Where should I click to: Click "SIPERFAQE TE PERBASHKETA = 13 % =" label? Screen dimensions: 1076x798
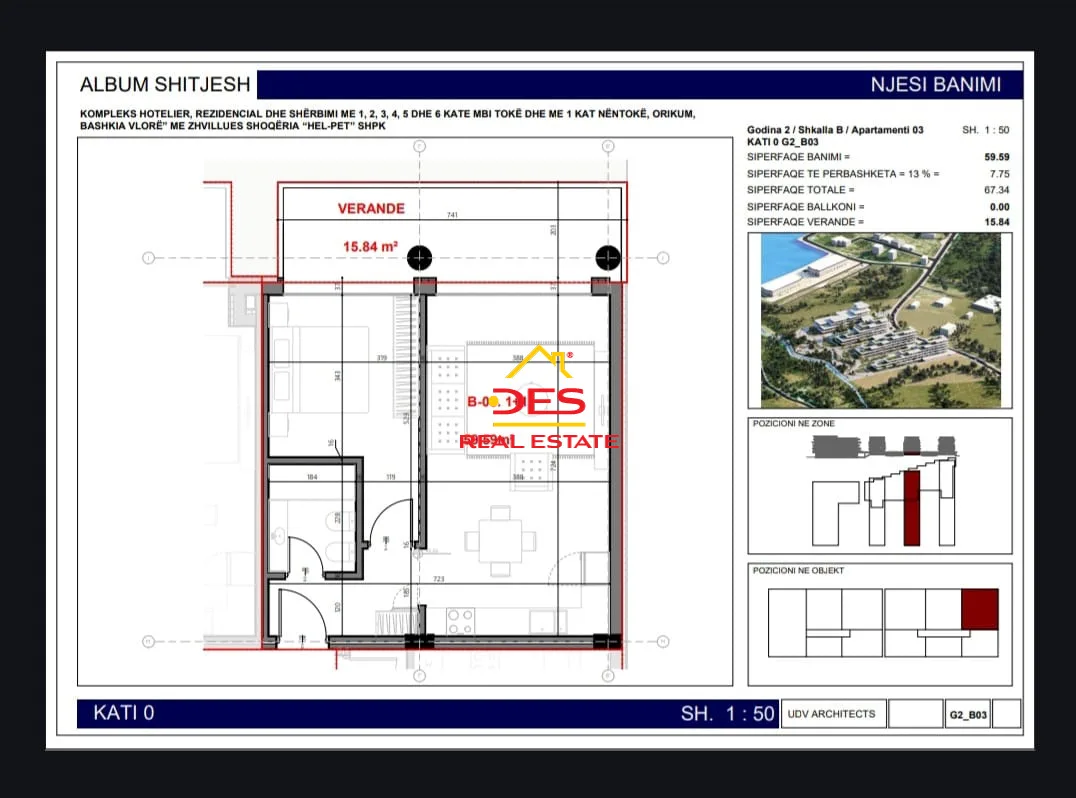coord(843,174)
